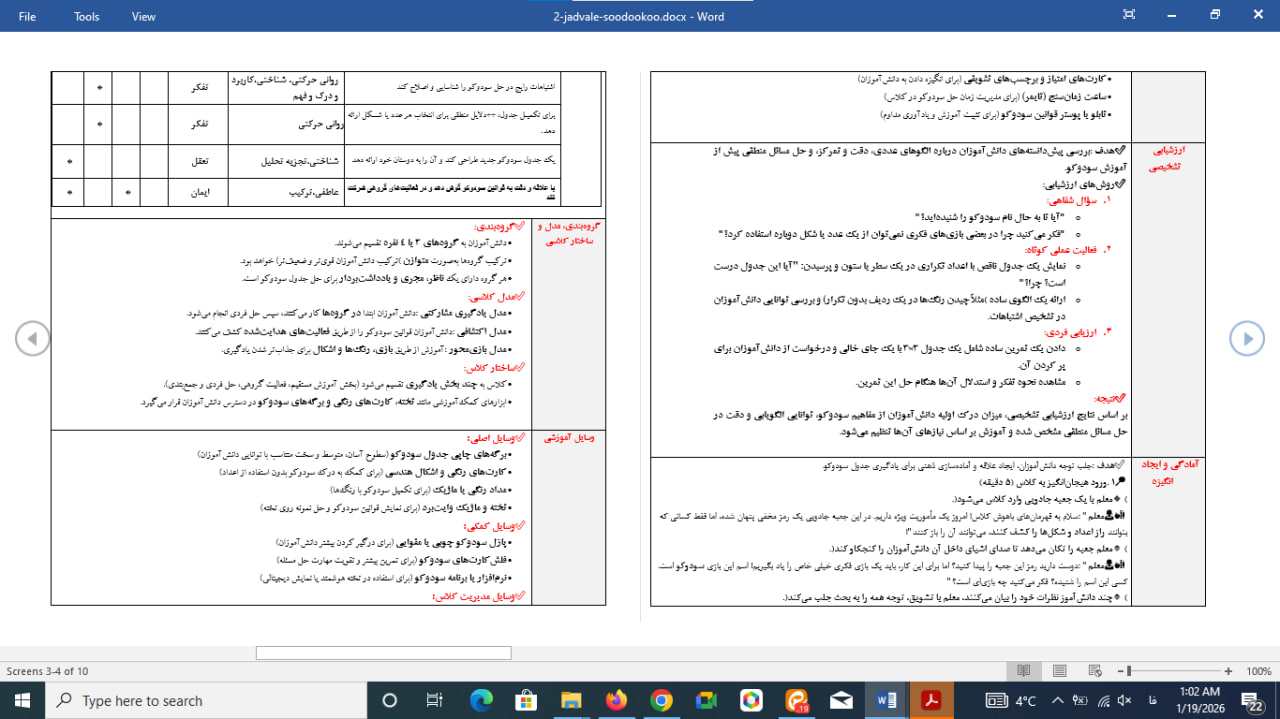Click the next page arrow on the right
The image size is (1280, 719).
(x=1247, y=339)
